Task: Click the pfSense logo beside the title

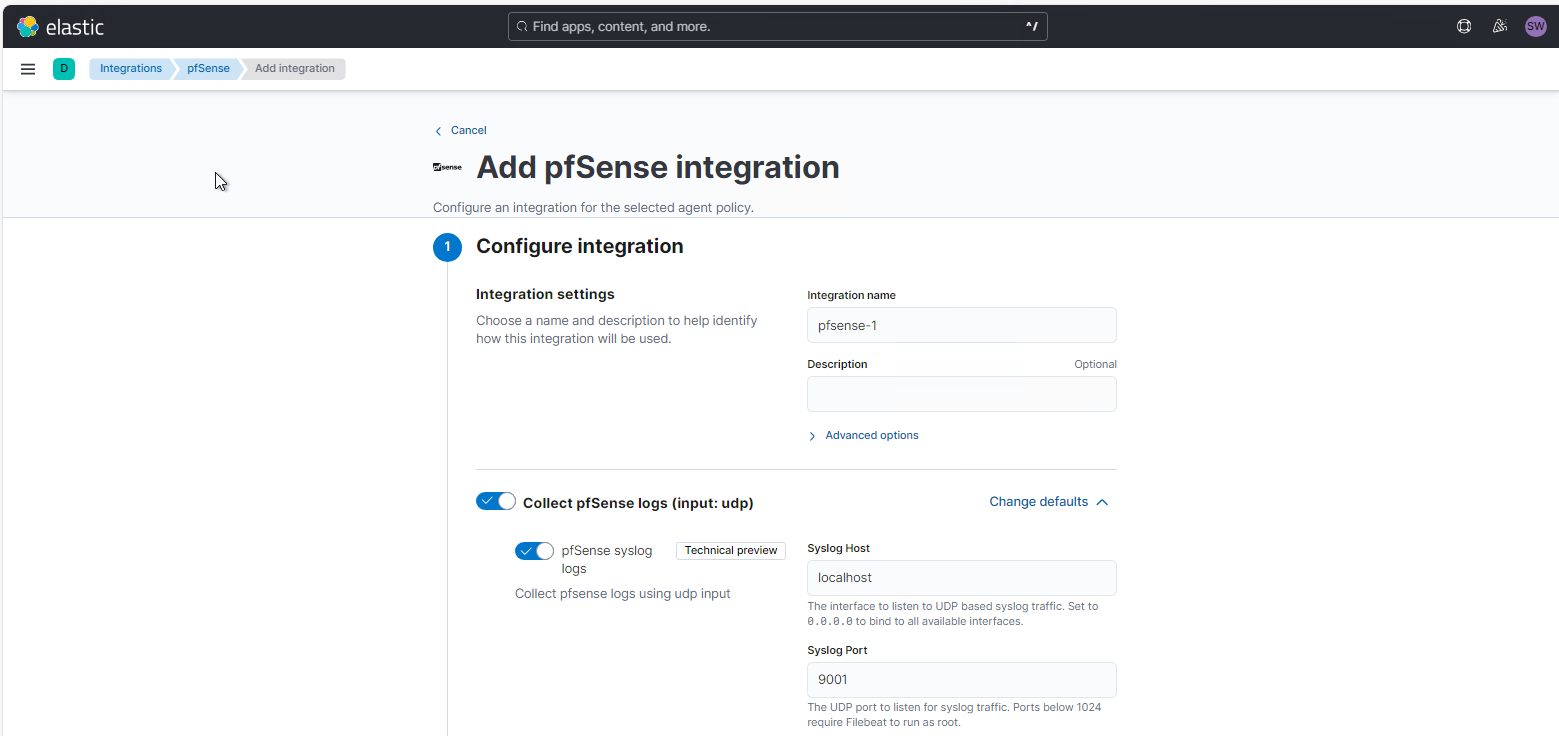Action: click(x=447, y=168)
